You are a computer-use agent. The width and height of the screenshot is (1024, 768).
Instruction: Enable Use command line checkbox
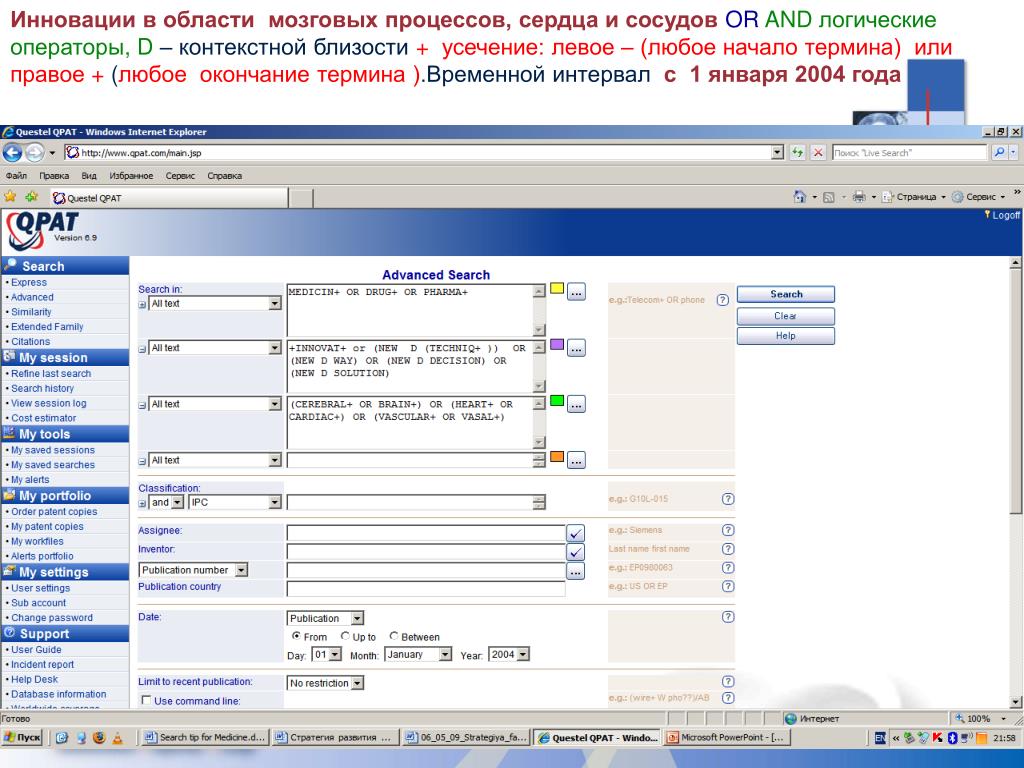[x=146, y=701]
